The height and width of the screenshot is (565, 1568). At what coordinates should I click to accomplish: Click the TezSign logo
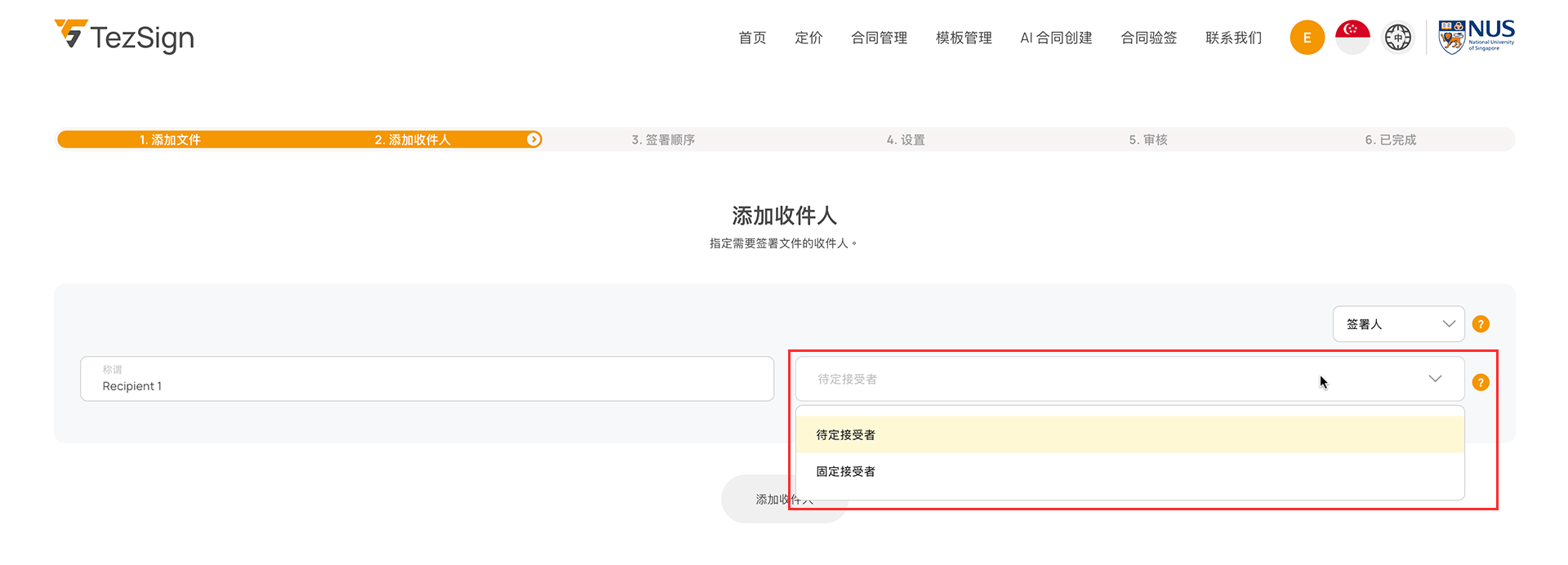[124, 37]
